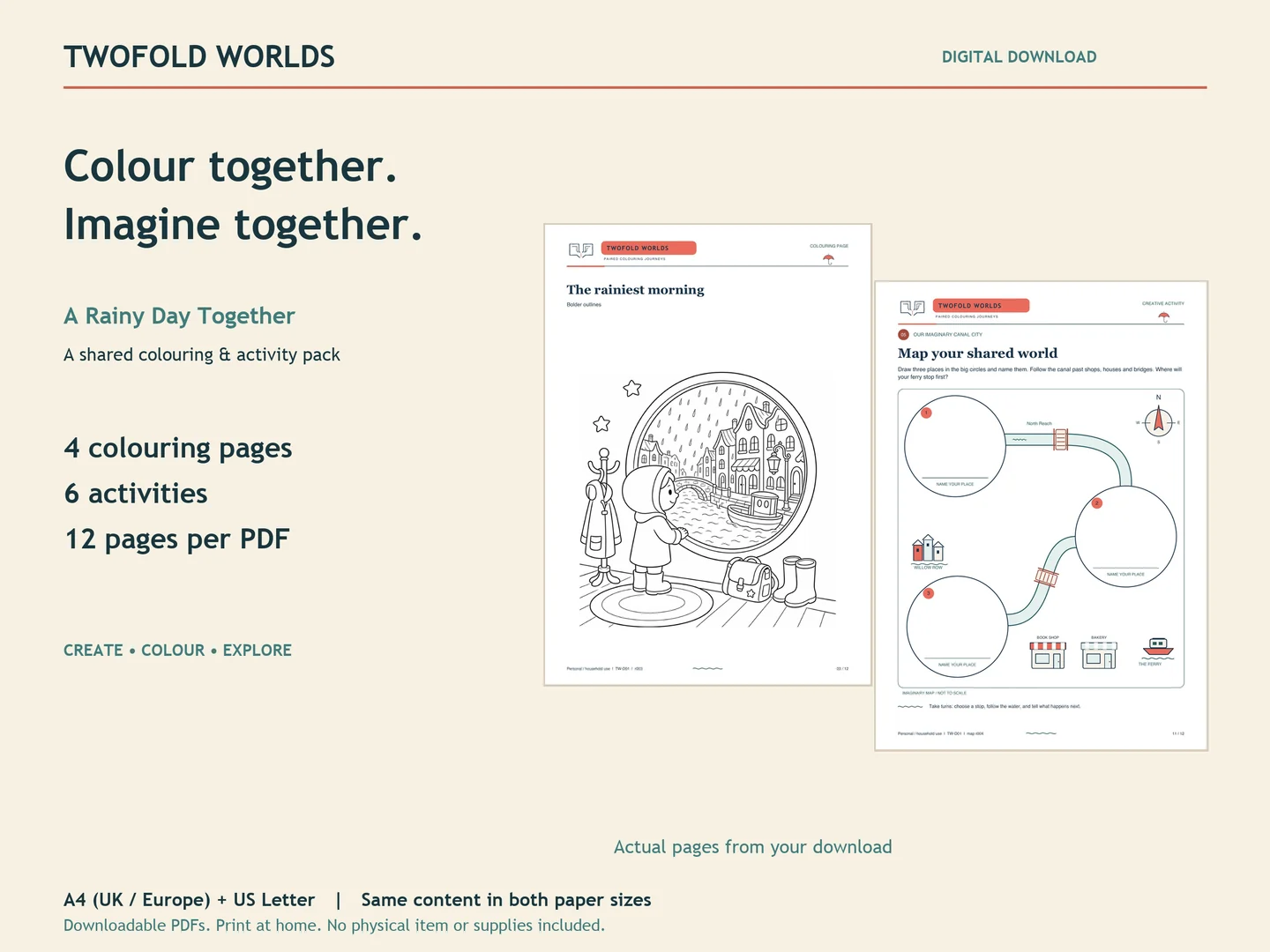Click the word EXPLORE in the tagline

[258, 651]
